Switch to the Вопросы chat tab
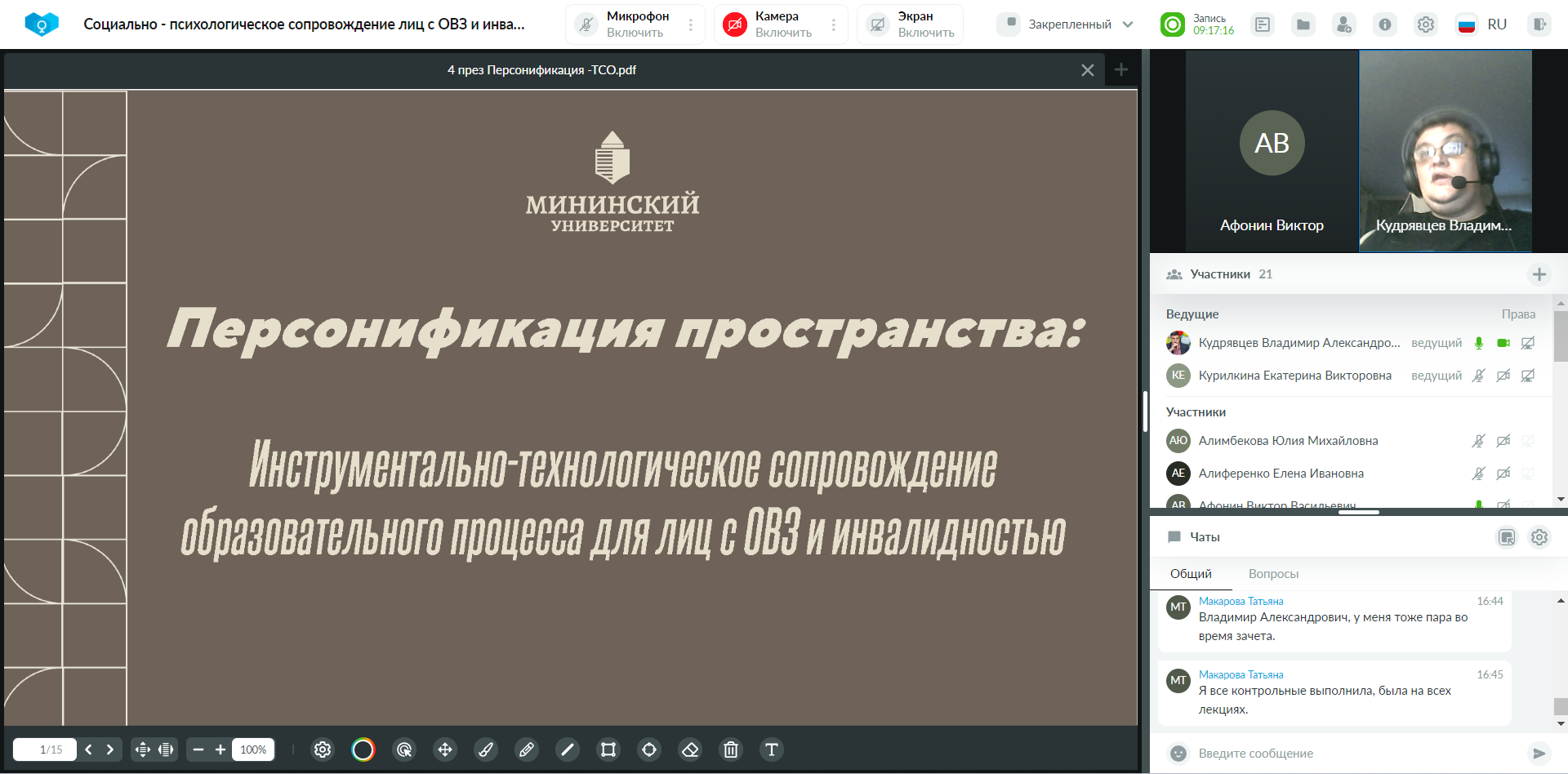The image size is (1568, 774). (x=1273, y=574)
